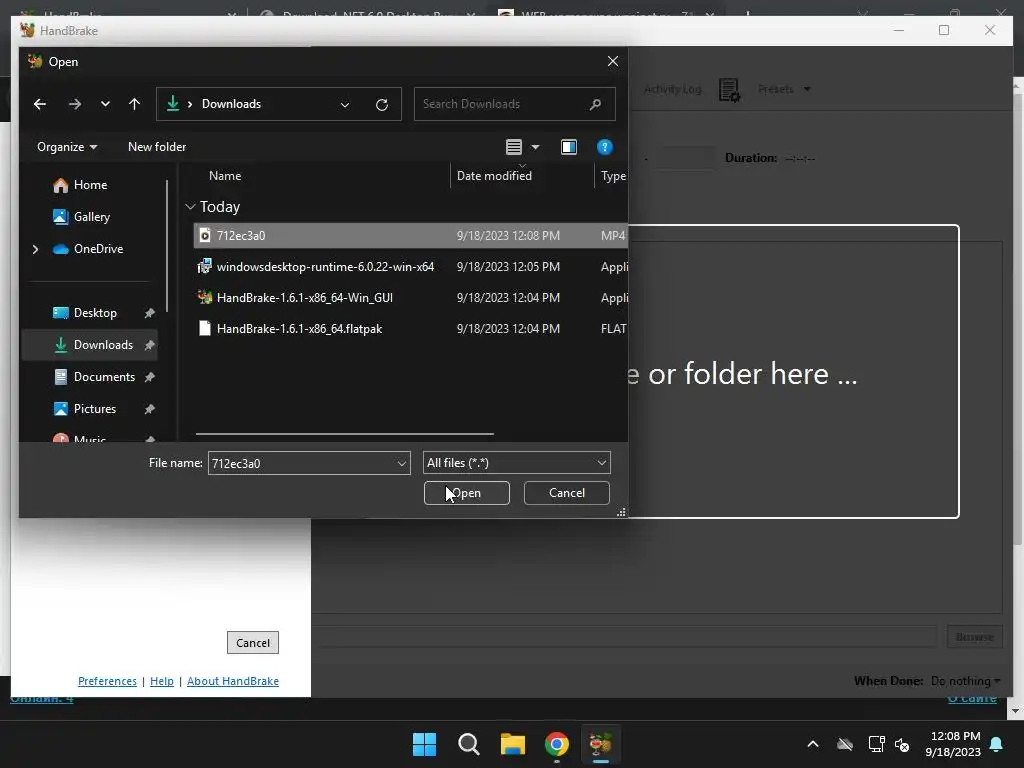Refresh the Downloads folder listing

pyautogui.click(x=382, y=104)
